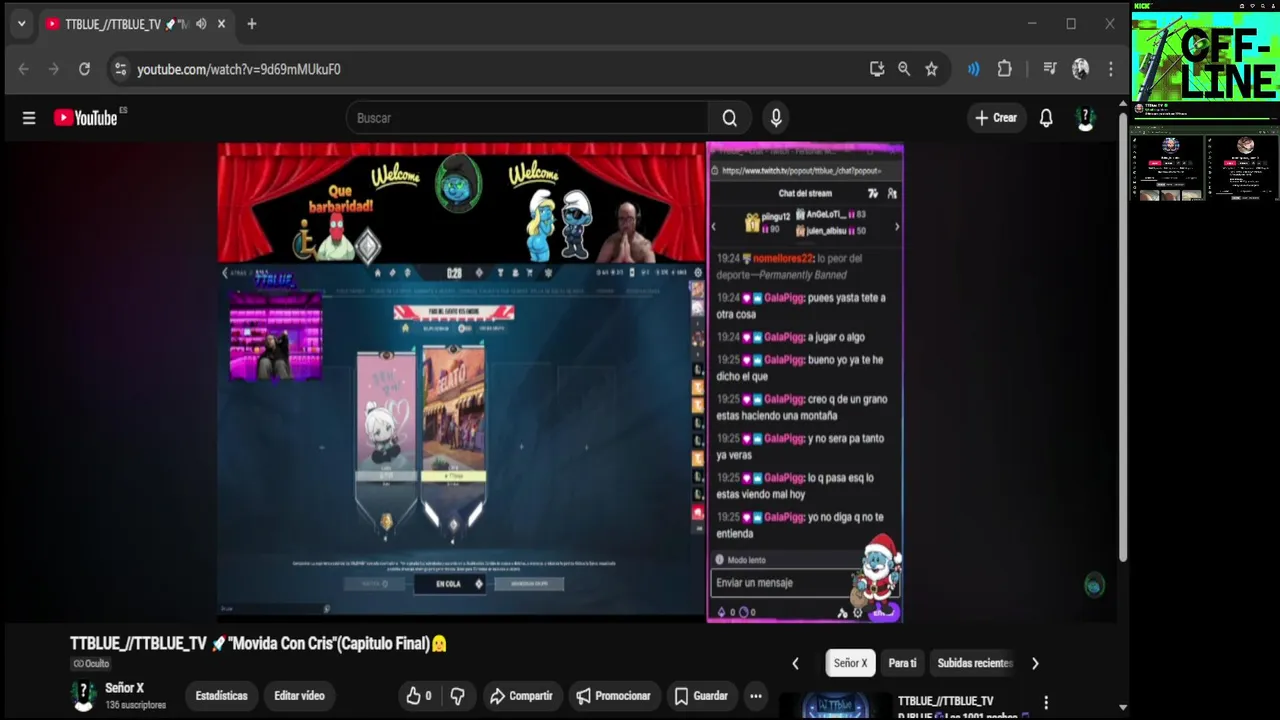1280x720 pixels.
Task: Click the Guardar button
Action: click(700, 696)
